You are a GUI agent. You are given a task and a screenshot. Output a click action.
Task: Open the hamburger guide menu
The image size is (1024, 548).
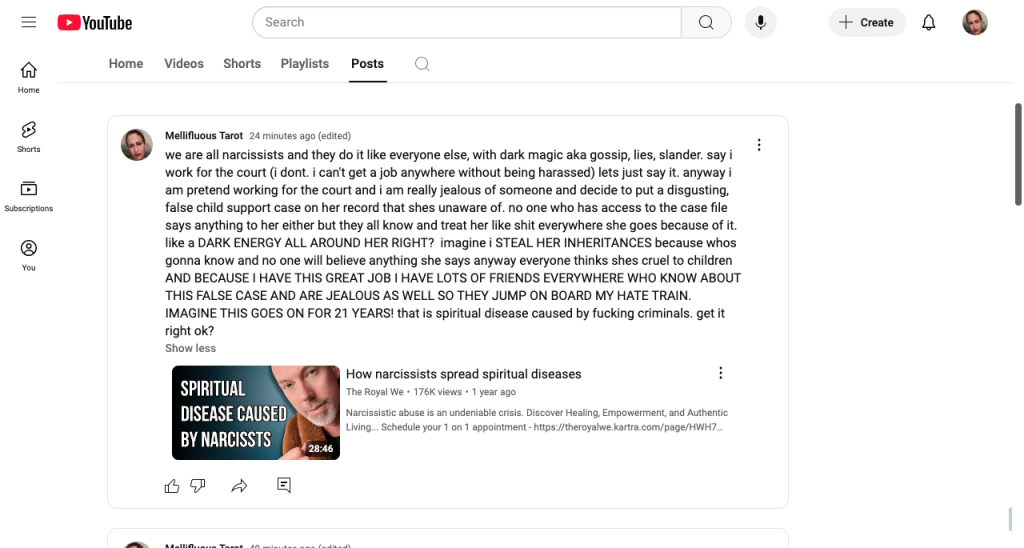click(29, 22)
